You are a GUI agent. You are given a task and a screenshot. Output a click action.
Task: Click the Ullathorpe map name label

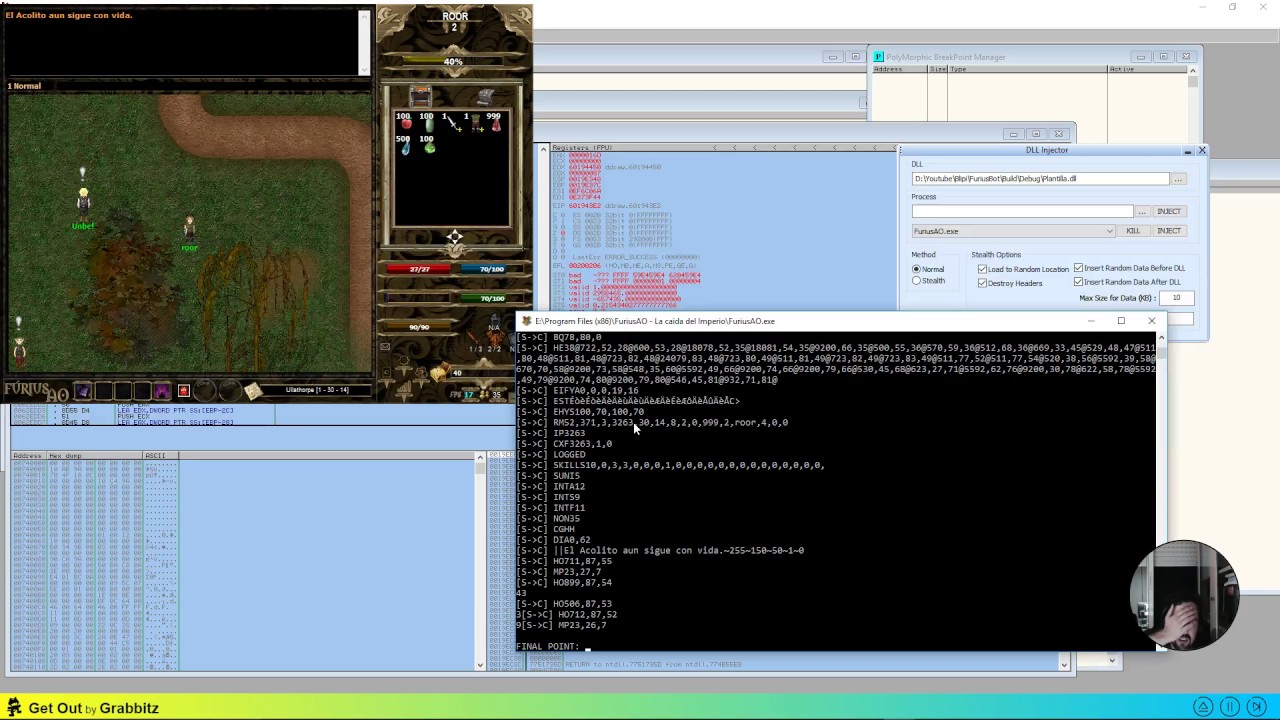coord(317,390)
